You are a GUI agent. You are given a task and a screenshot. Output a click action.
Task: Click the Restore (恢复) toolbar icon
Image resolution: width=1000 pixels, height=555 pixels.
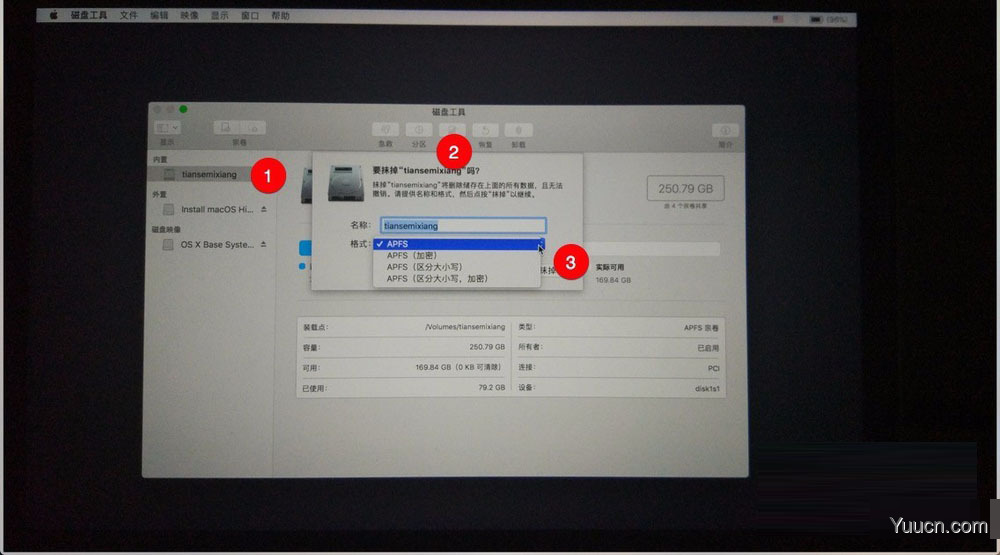coord(485,130)
